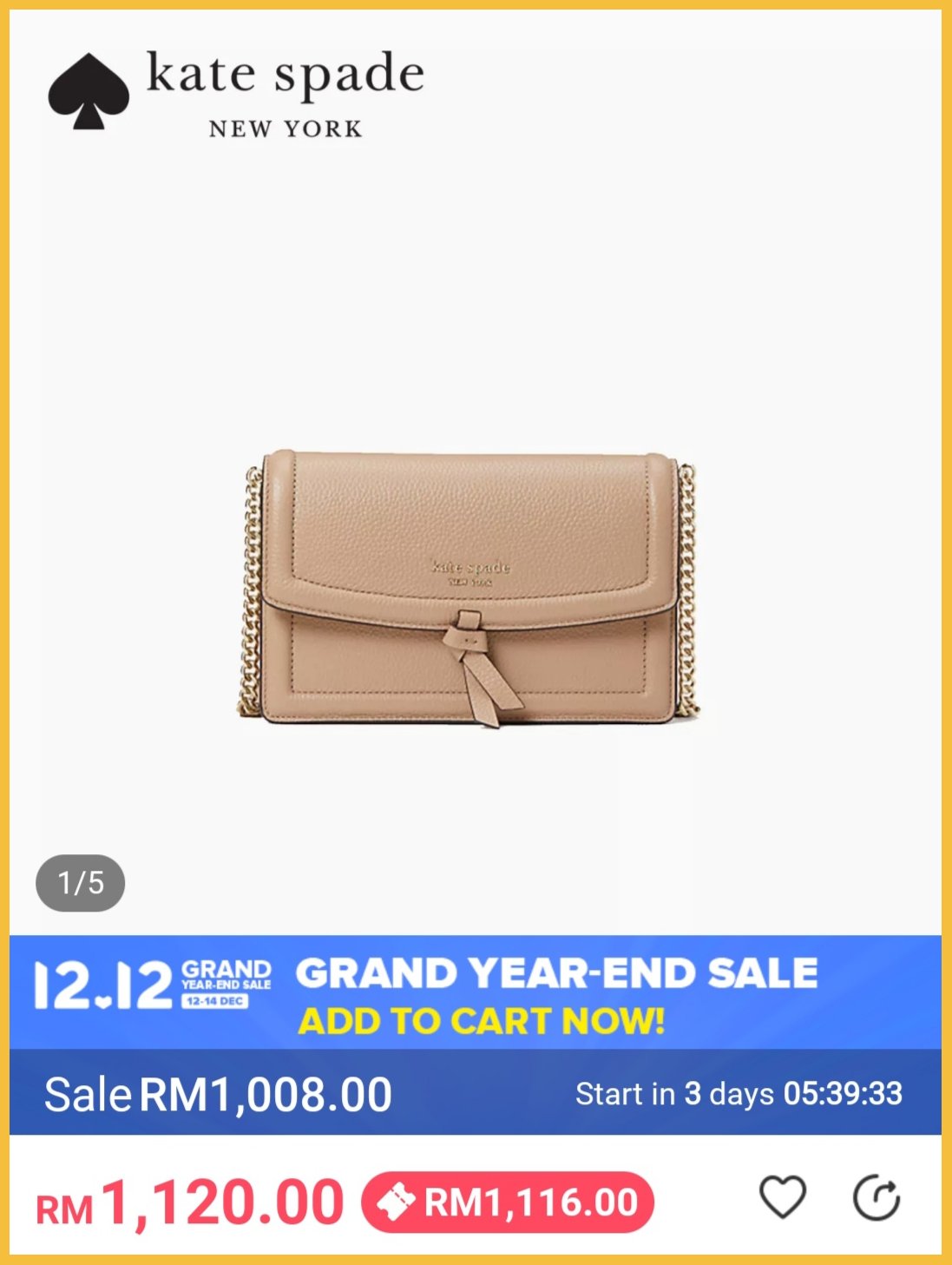Click the gold chain strap on left
The width and height of the screenshot is (952, 1265).
(251, 592)
